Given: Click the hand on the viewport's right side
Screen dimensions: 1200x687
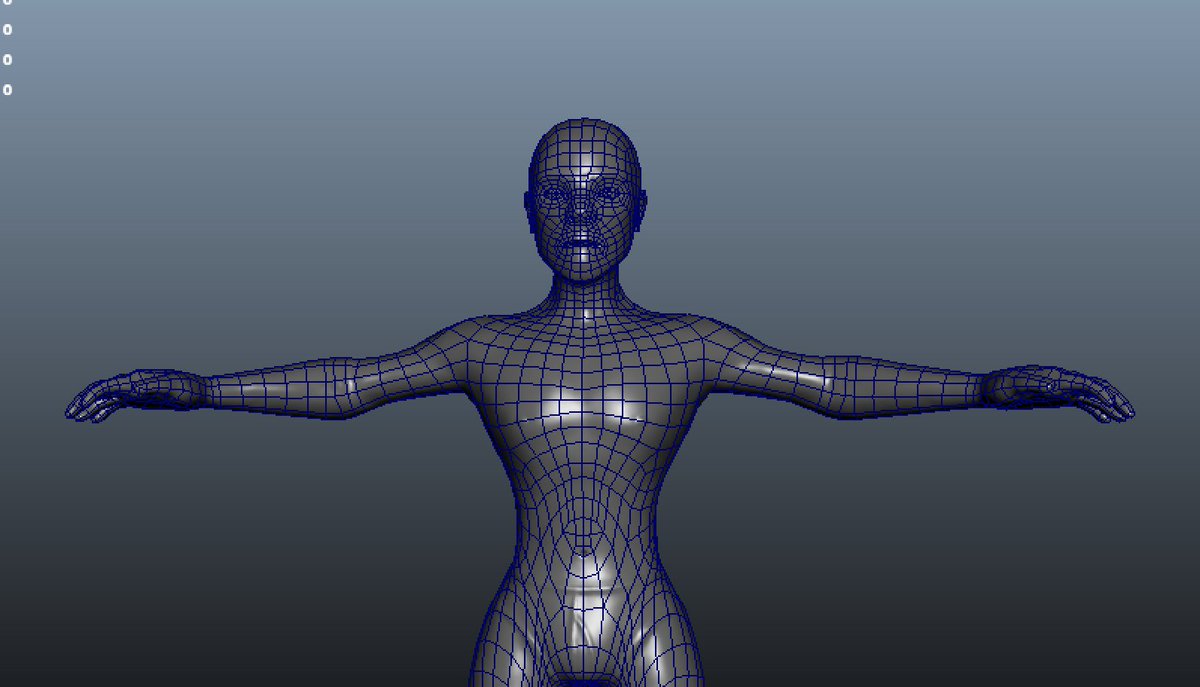Looking at the screenshot, I should coord(1060,393).
